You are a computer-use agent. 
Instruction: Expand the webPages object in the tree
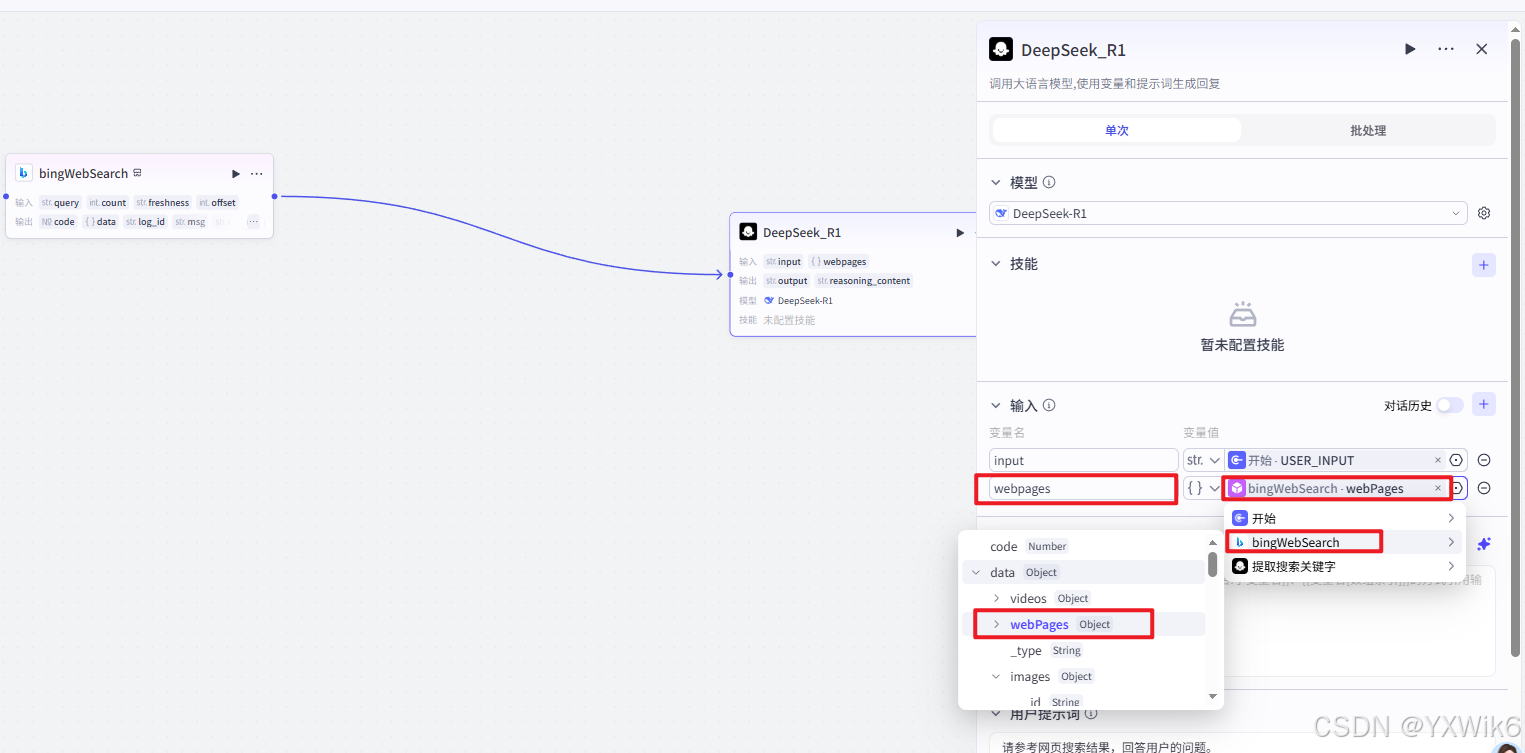[996, 624]
